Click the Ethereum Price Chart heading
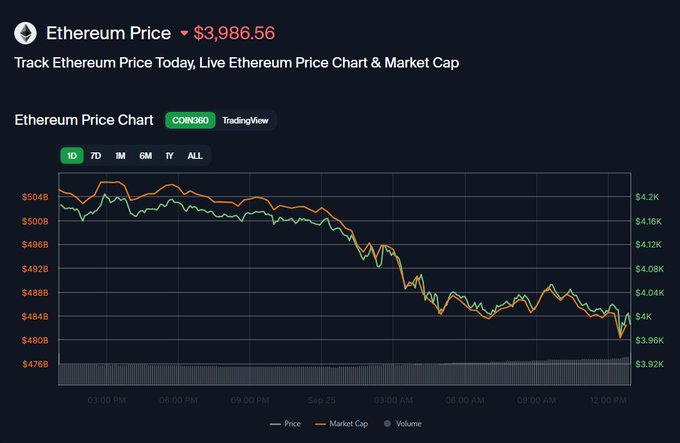The image size is (680, 443). click(x=84, y=120)
